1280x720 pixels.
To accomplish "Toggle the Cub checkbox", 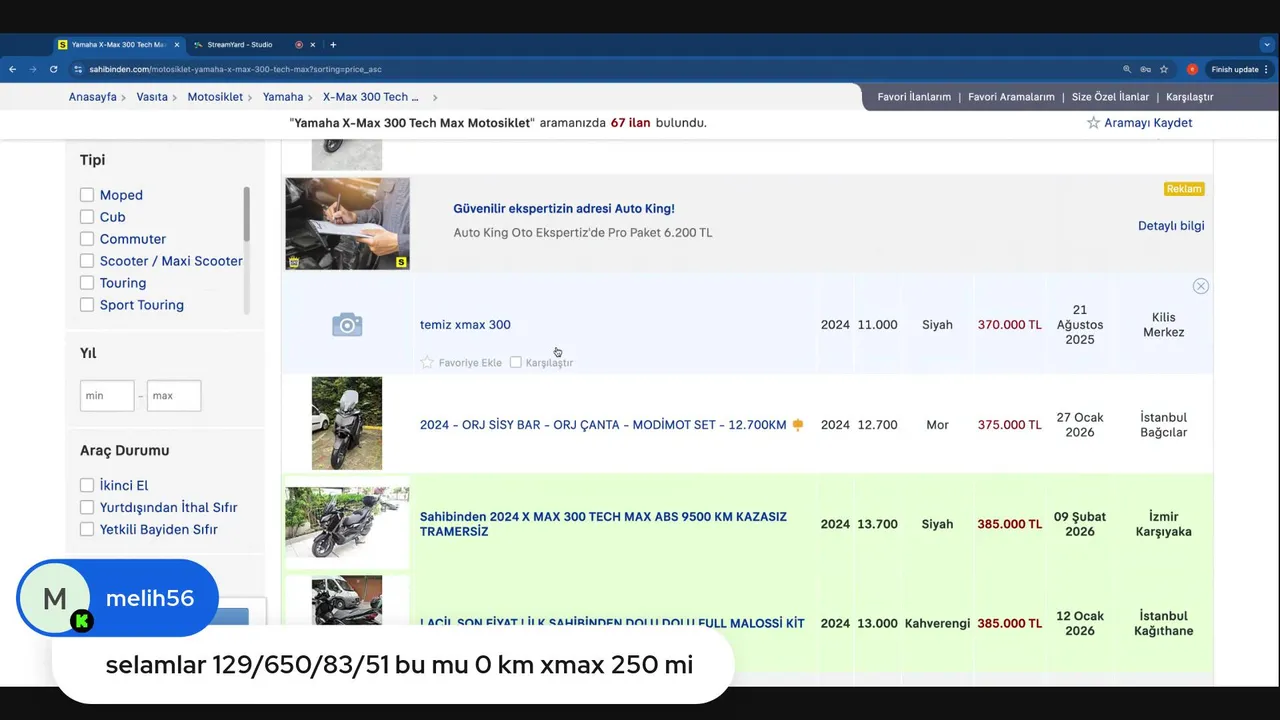I will (87, 217).
